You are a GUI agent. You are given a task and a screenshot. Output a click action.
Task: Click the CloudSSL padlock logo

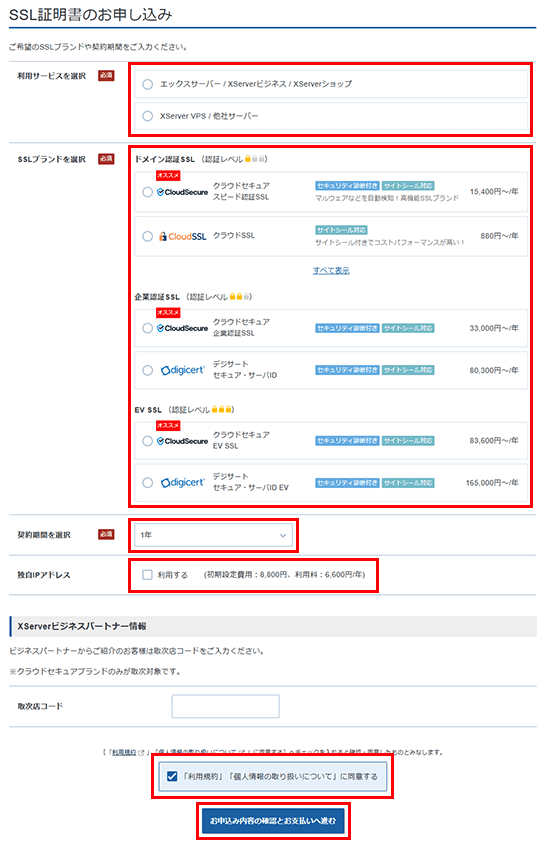pos(183,236)
